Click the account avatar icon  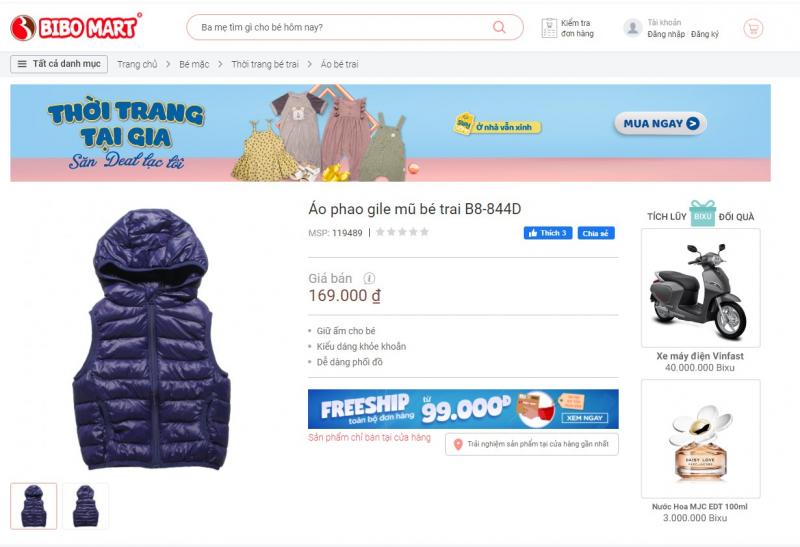(633, 28)
